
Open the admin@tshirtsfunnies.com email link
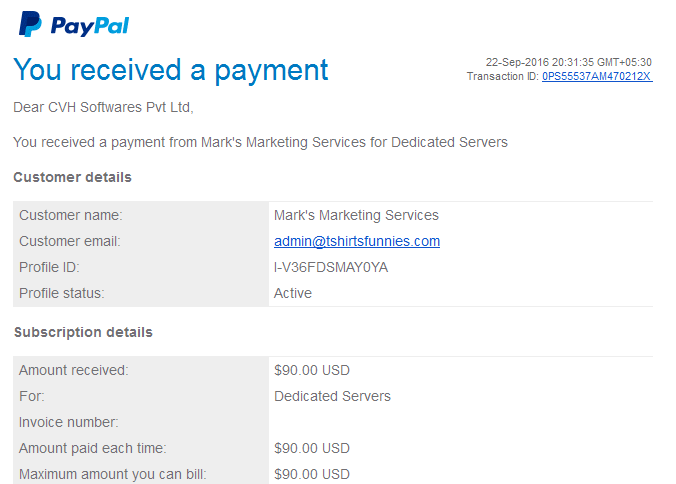pyautogui.click(x=357, y=241)
